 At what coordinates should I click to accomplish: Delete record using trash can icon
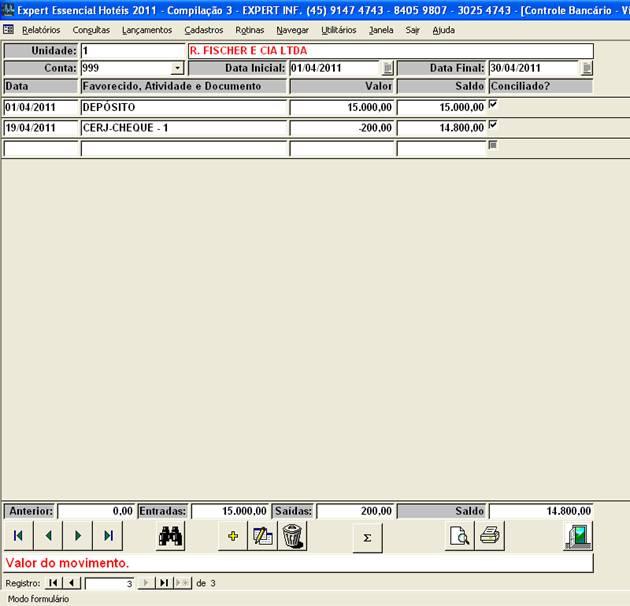[x=292, y=536]
